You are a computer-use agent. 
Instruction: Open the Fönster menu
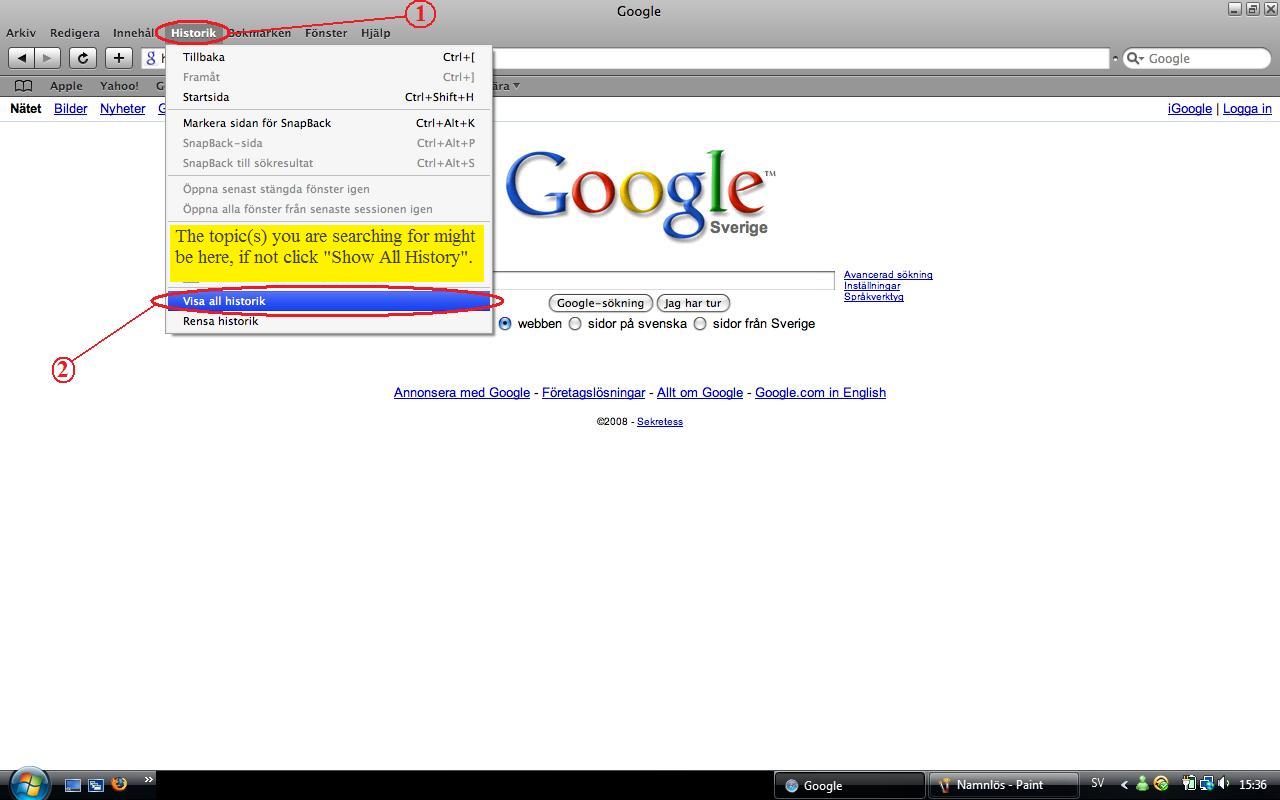pos(326,33)
